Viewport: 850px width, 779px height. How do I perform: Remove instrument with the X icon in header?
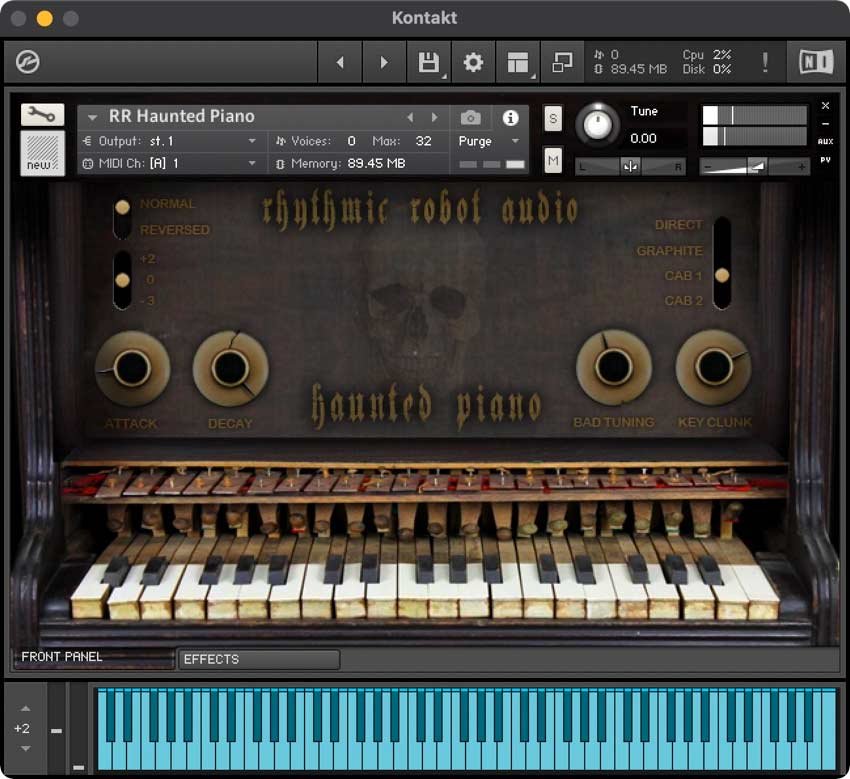point(825,105)
